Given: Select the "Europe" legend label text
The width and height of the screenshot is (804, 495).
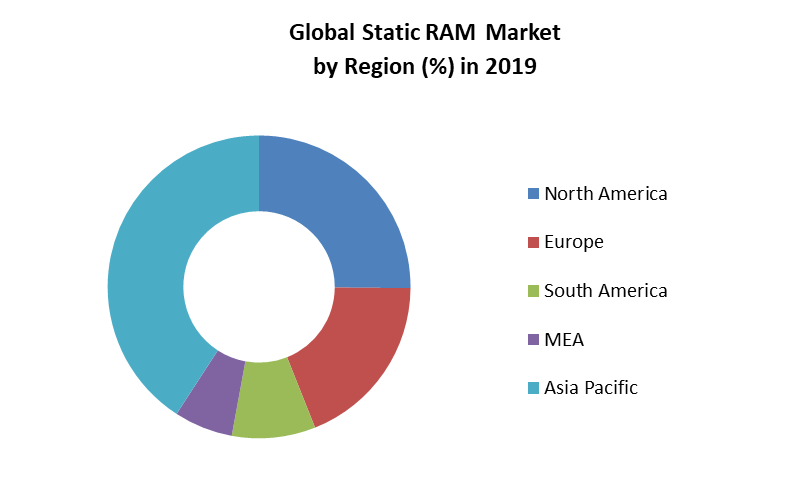Looking at the screenshot, I should point(574,242).
